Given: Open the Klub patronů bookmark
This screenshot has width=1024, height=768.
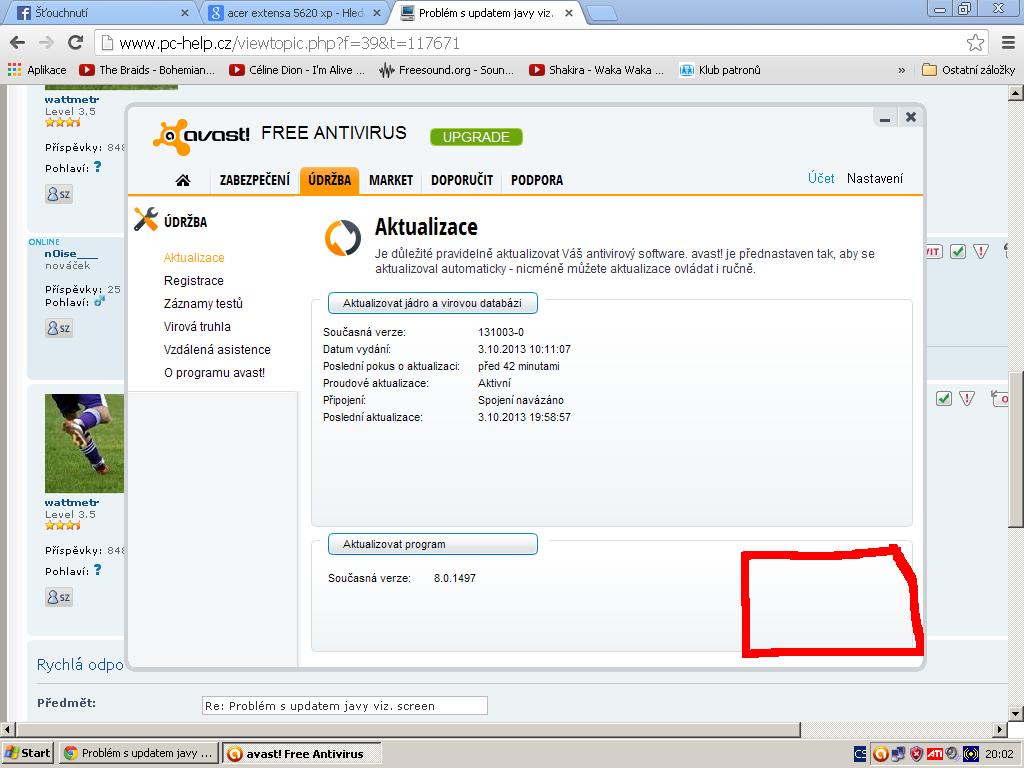Looking at the screenshot, I should [x=720, y=70].
